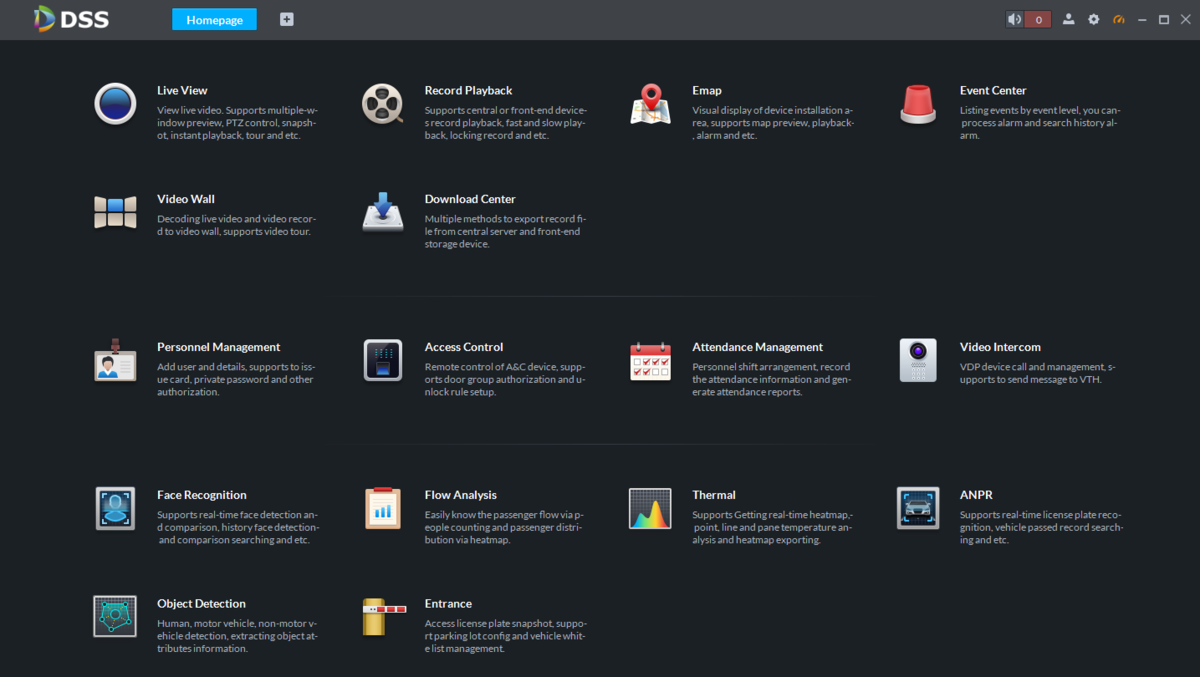Screen dimensions: 1200x677
Task: Launch the Emap map pin icon
Action: click(x=650, y=104)
